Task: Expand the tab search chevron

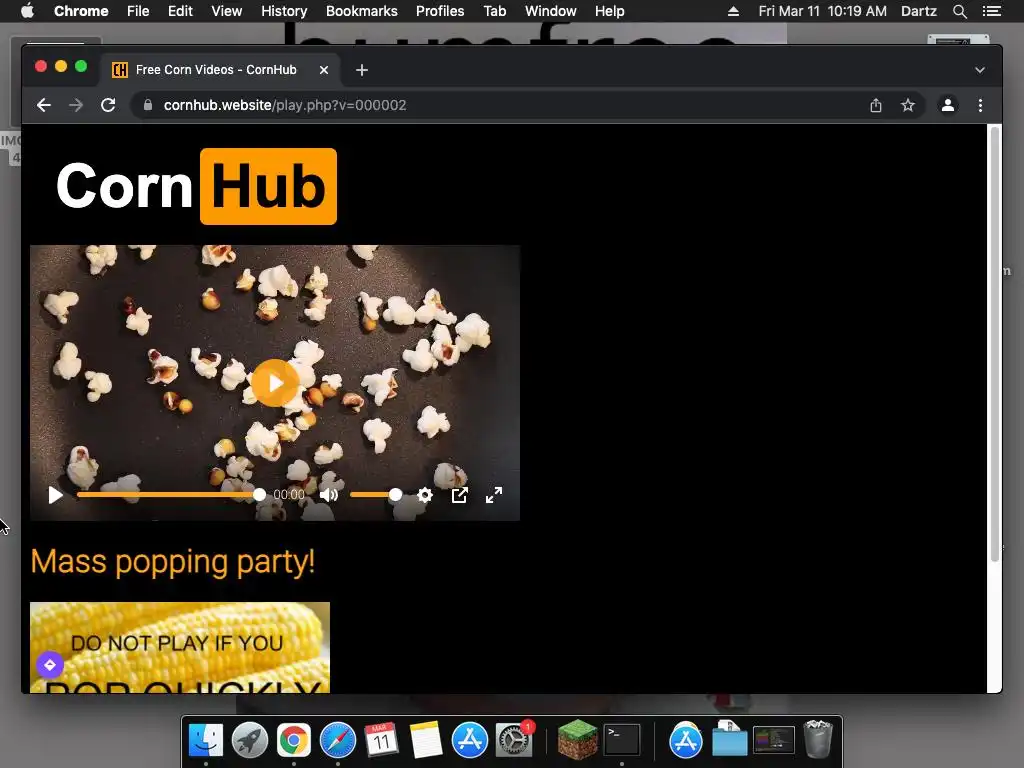Action: (980, 70)
